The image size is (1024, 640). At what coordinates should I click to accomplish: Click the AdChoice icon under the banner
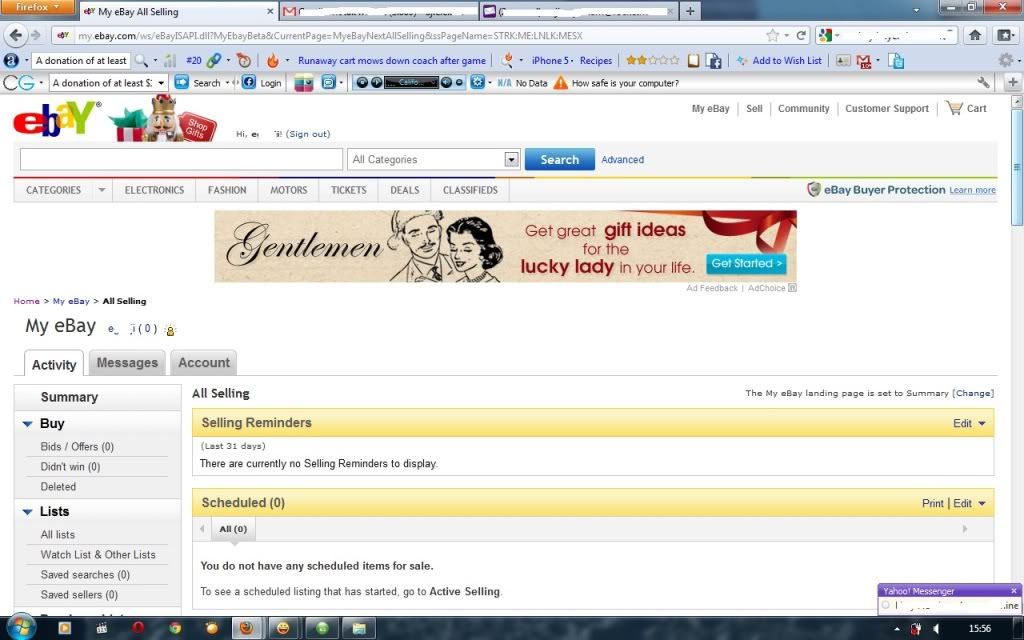pos(792,288)
